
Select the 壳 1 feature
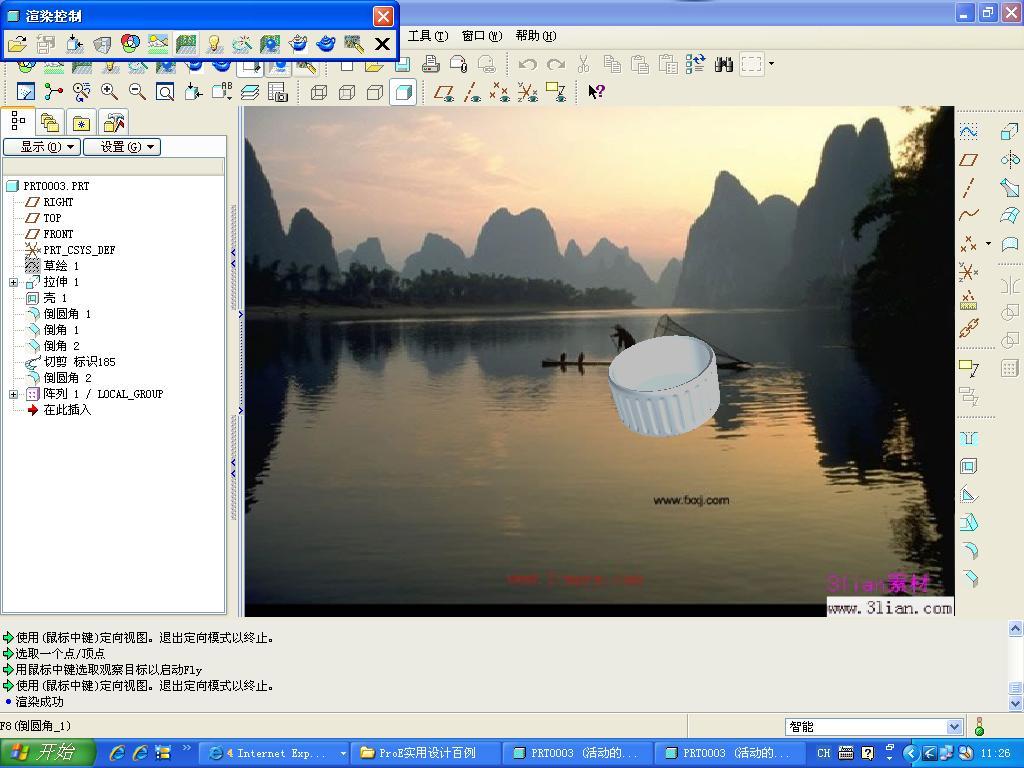55,298
